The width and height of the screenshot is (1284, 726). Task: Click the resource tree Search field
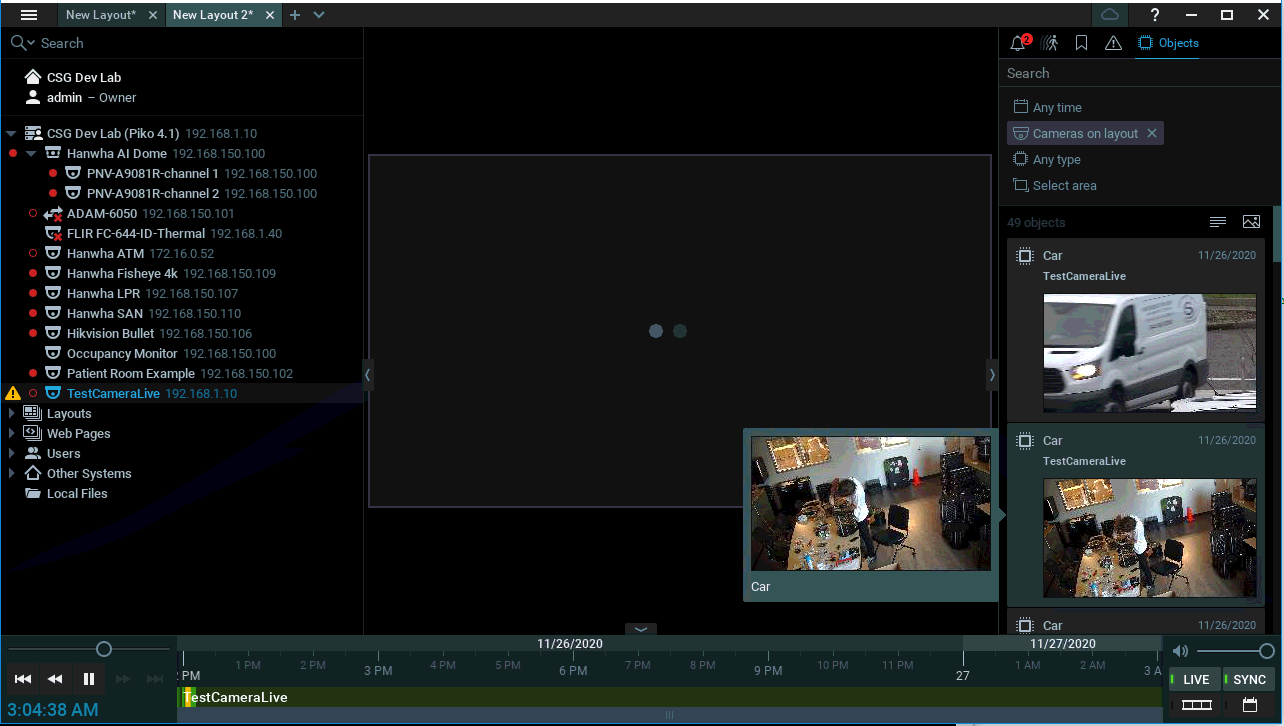[x=181, y=43]
